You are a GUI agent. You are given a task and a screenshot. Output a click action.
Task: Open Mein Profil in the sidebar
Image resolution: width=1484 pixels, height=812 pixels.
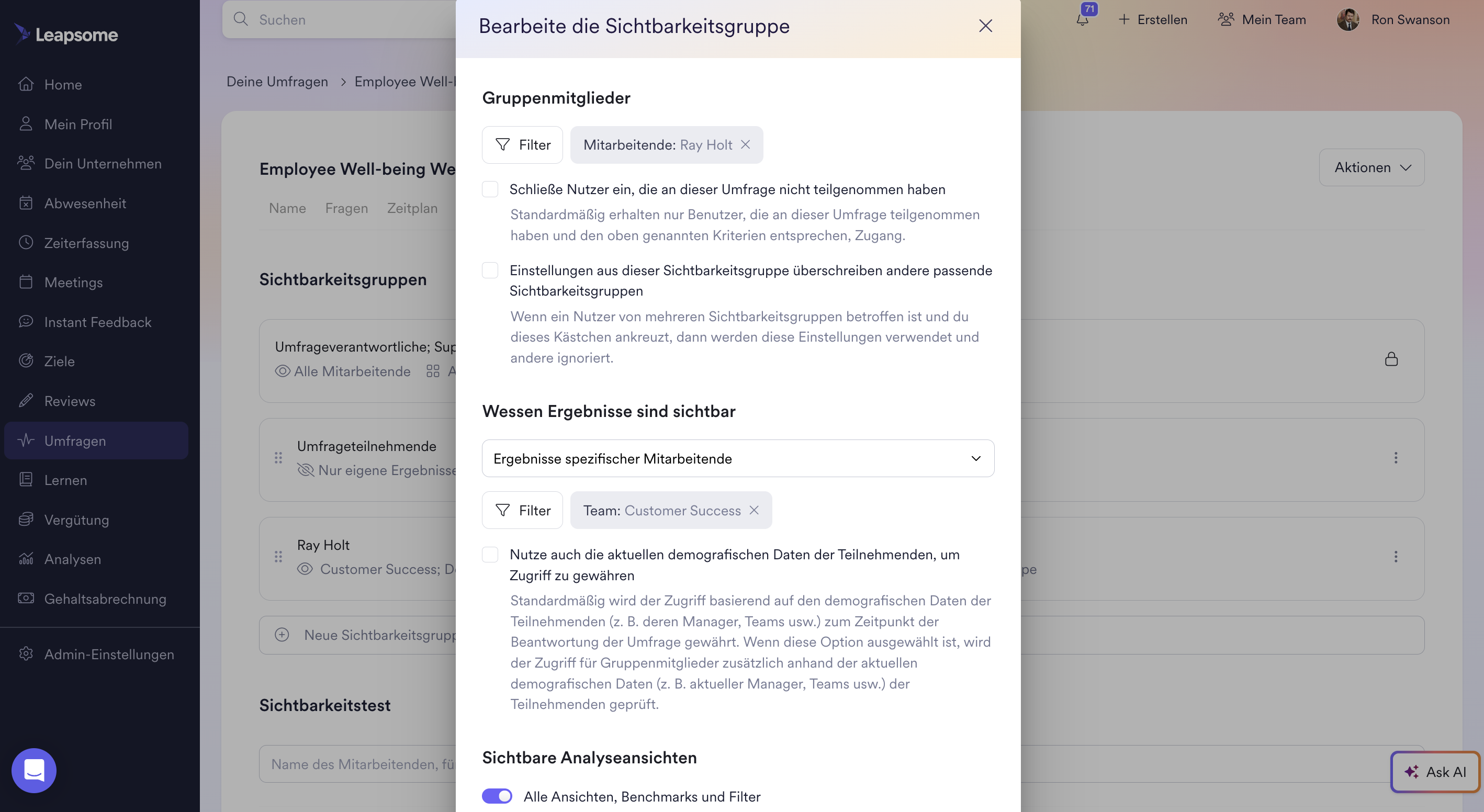click(x=78, y=125)
